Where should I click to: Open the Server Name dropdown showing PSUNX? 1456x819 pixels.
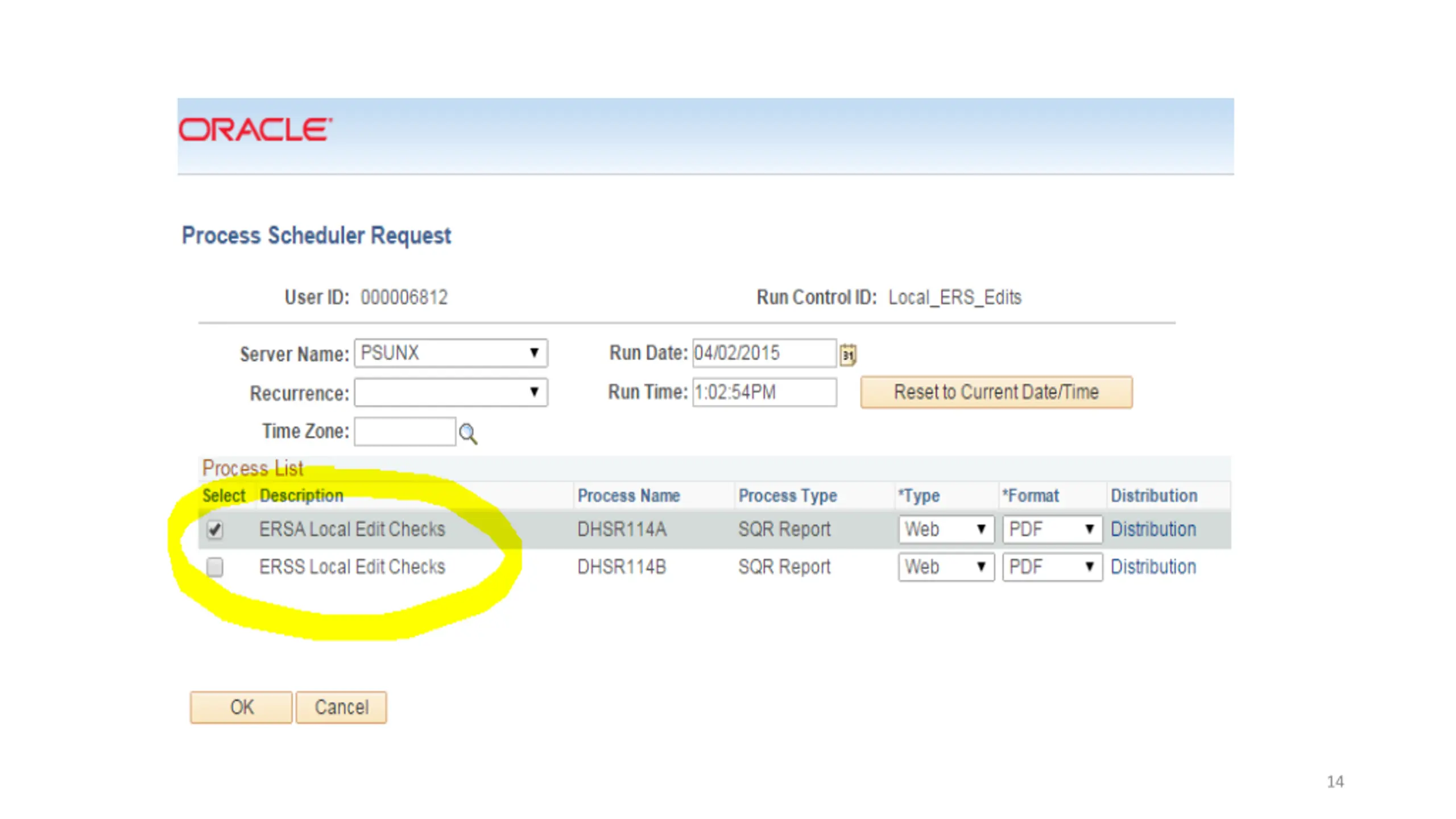point(450,353)
